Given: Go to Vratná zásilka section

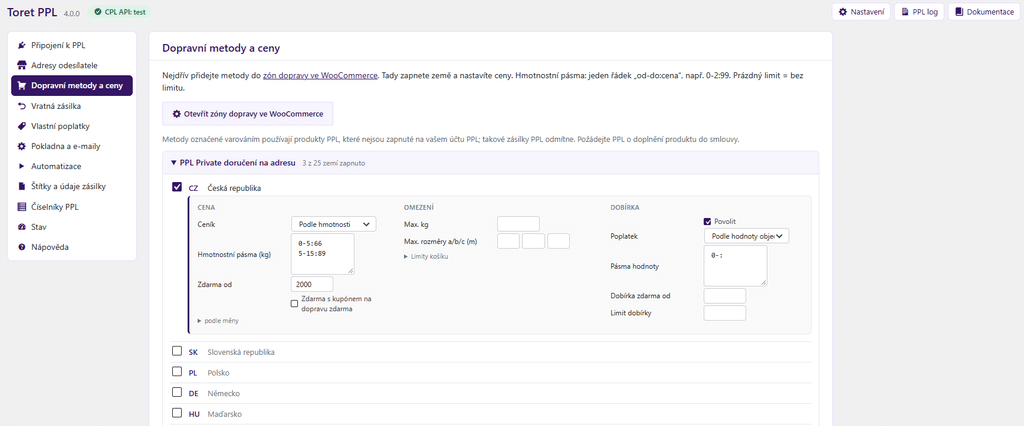Looking at the screenshot, I should (x=72, y=106).
